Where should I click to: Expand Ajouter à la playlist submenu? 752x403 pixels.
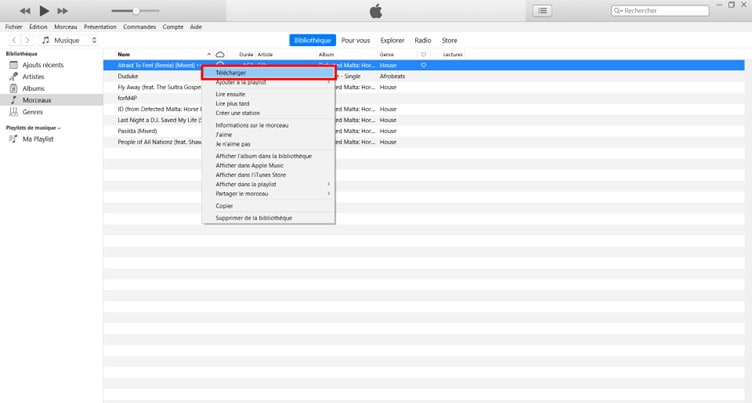coord(269,83)
